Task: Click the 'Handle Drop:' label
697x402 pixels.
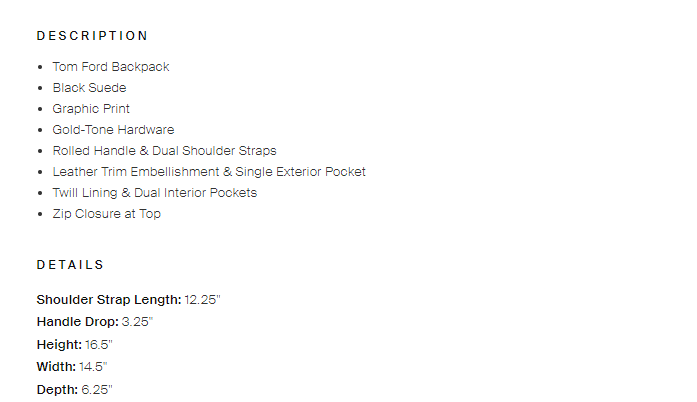Action: click(77, 322)
